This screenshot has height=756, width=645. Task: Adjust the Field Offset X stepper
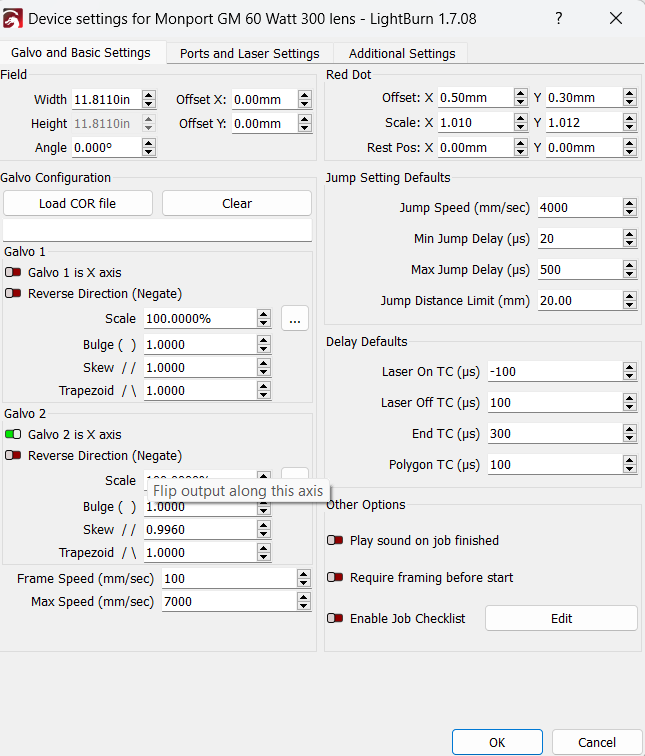click(x=304, y=99)
